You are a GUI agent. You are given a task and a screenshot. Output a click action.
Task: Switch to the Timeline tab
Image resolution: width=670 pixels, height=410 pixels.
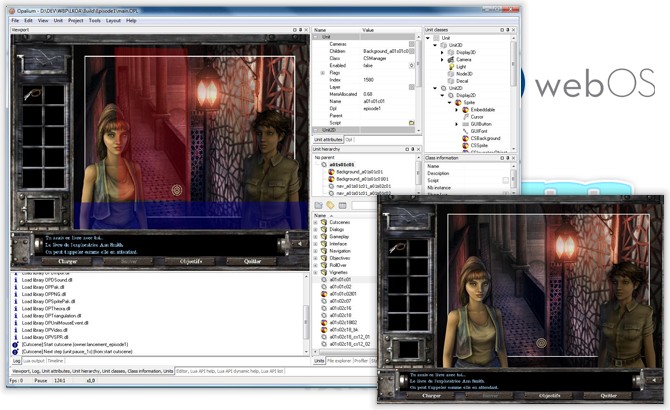[56, 361]
